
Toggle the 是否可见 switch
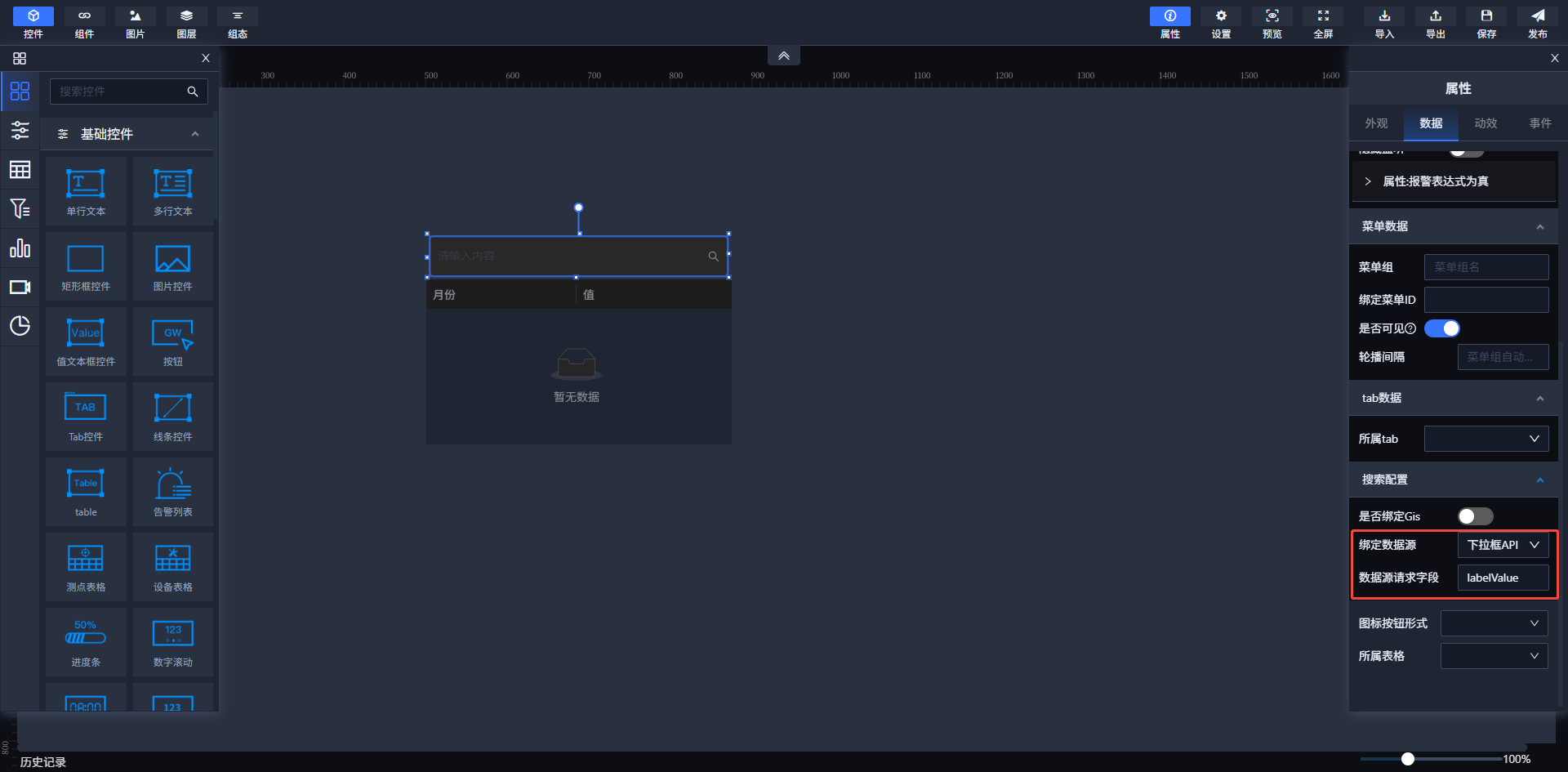(1442, 328)
